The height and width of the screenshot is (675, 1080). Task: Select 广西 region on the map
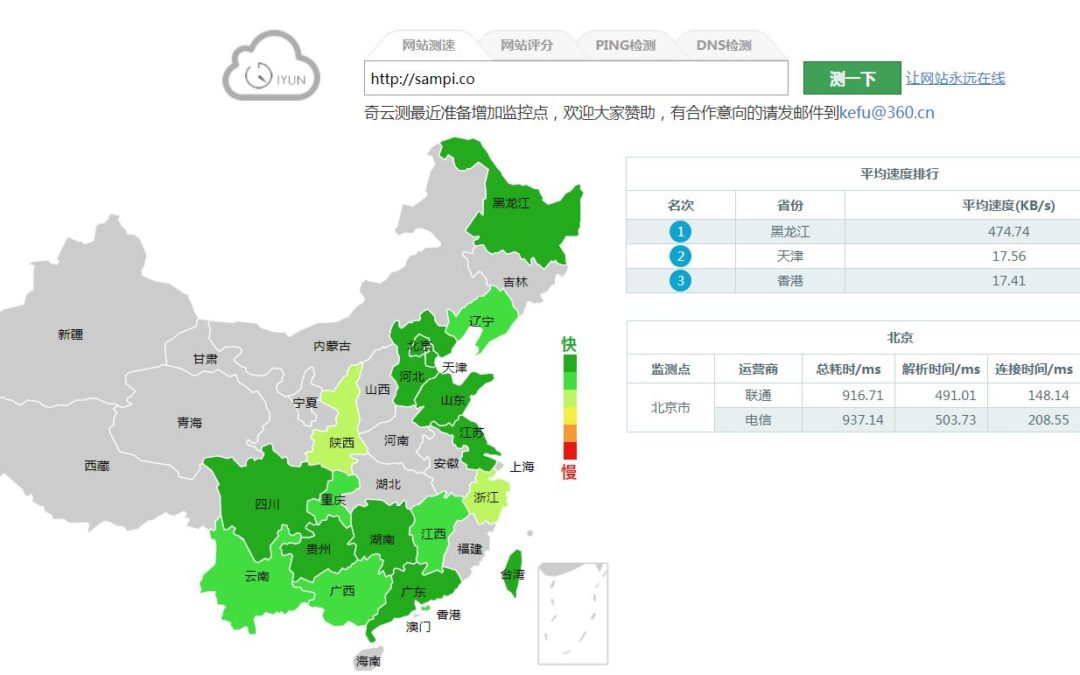pyautogui.click(x=342, y=591)
